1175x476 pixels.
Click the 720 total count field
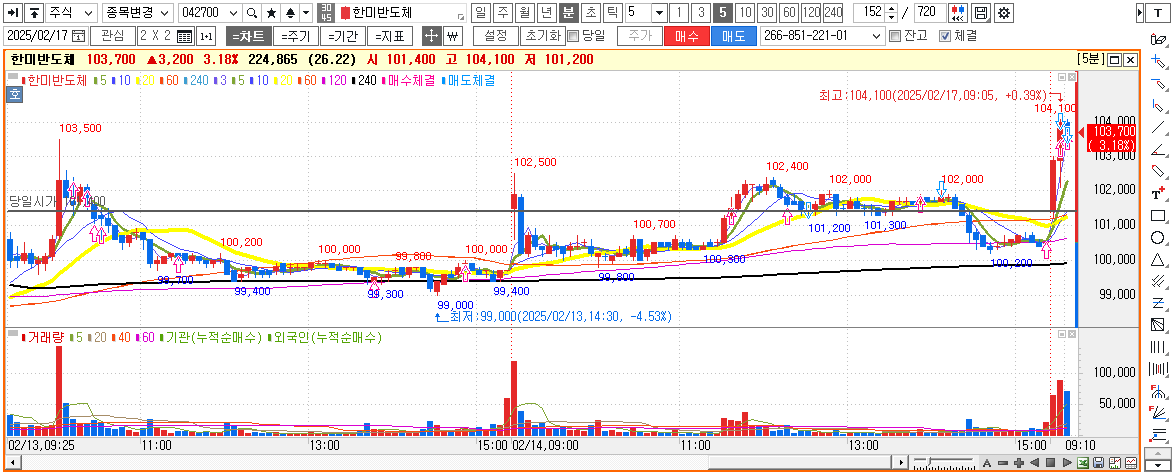928,13
